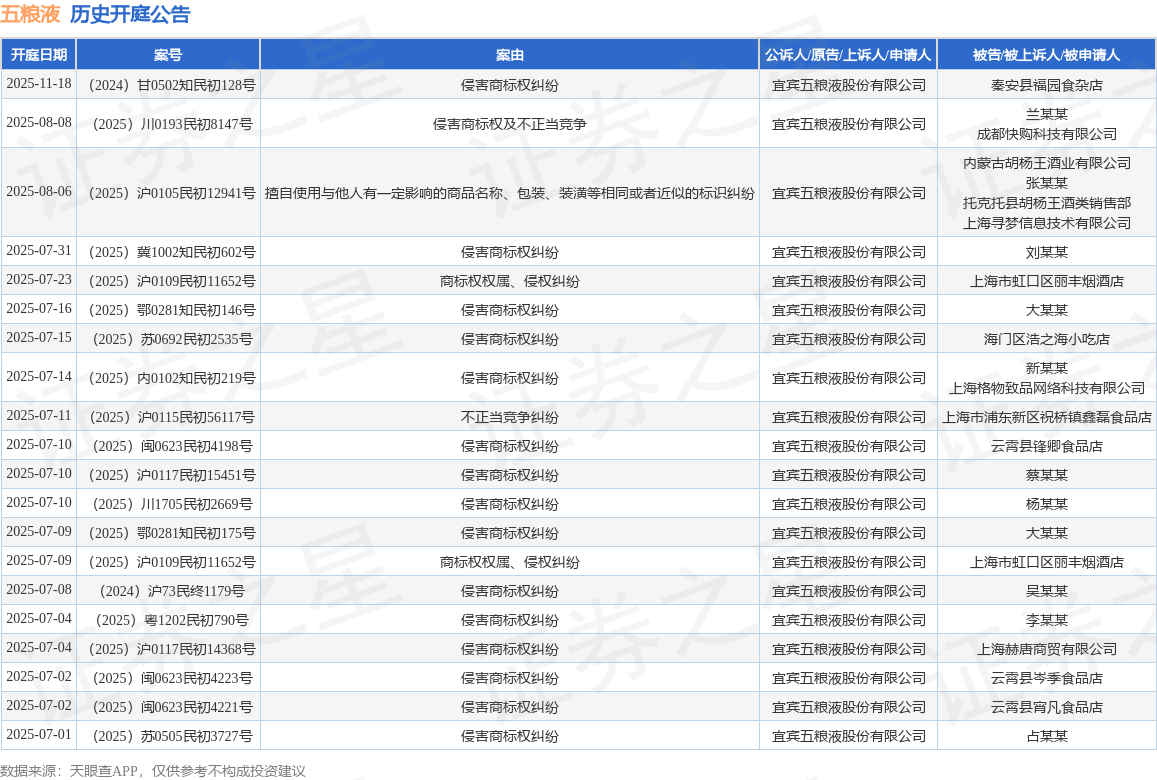Select defendant 吴某某
Viewport: 1157px width, 780px height.
tap(1046, 591)
